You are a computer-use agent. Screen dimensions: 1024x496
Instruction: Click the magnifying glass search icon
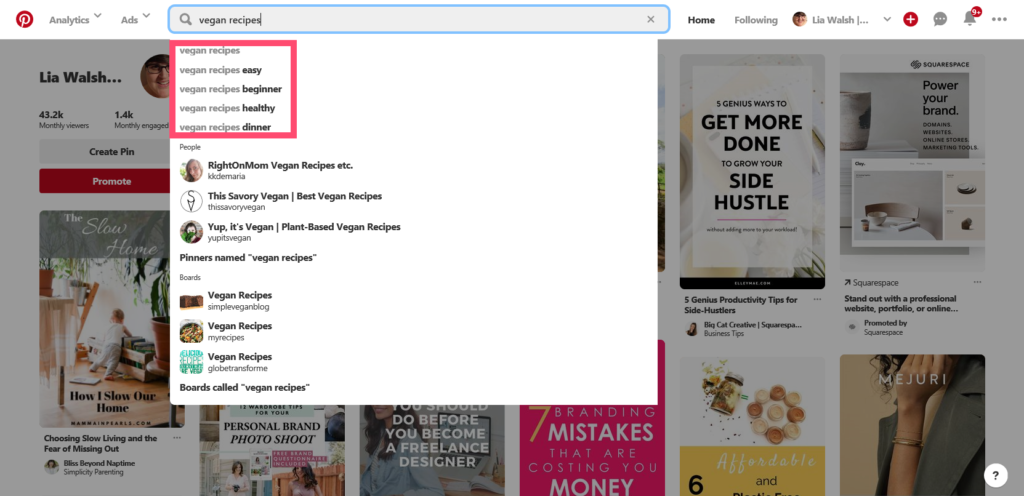(x=186, y=20)
